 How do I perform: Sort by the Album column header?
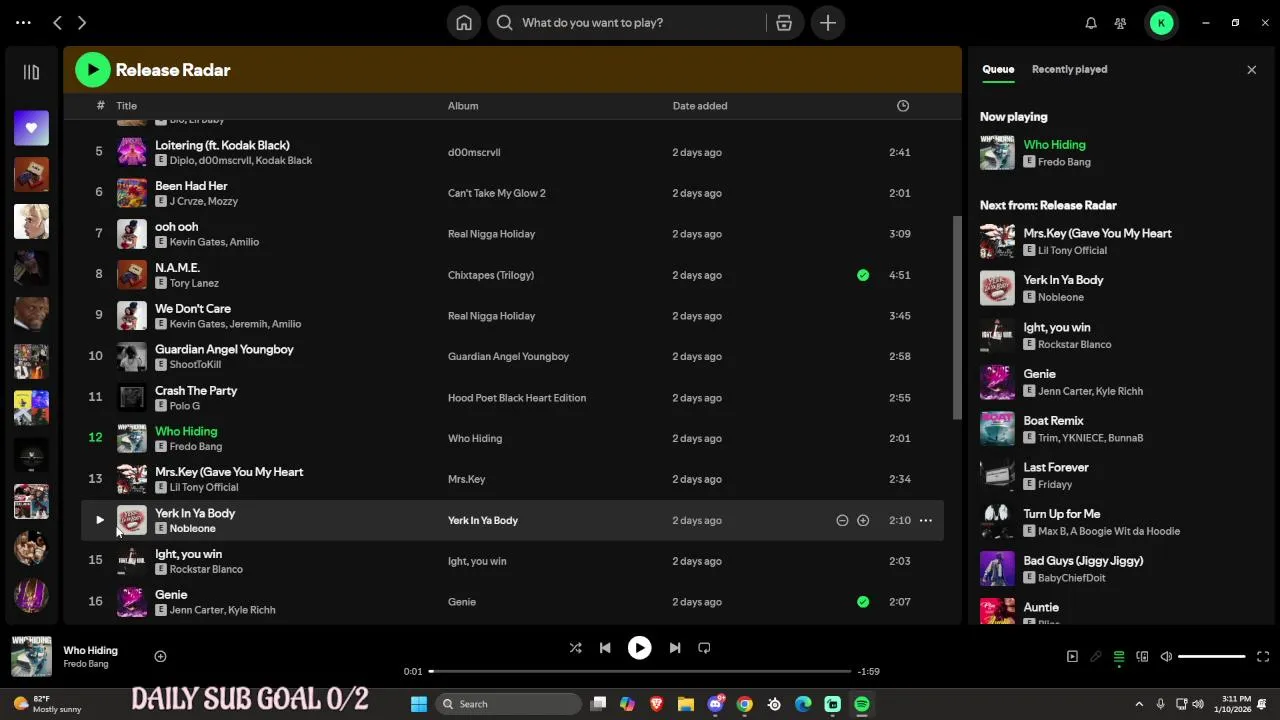463,106
